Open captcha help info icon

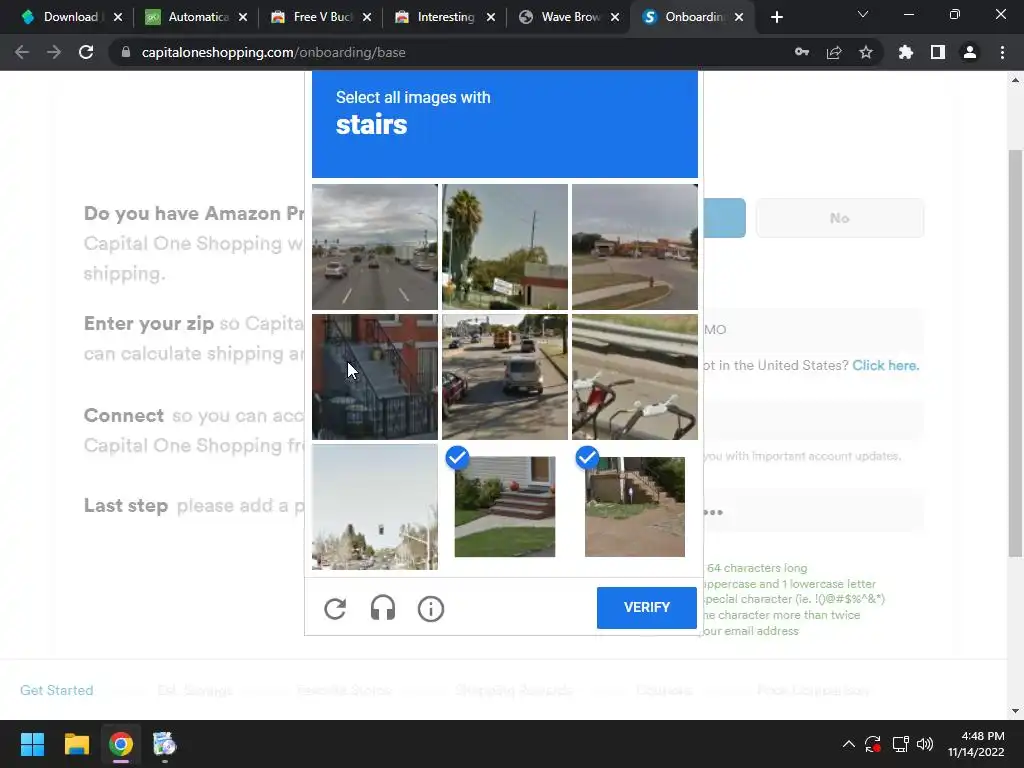(x=430, y=609)
